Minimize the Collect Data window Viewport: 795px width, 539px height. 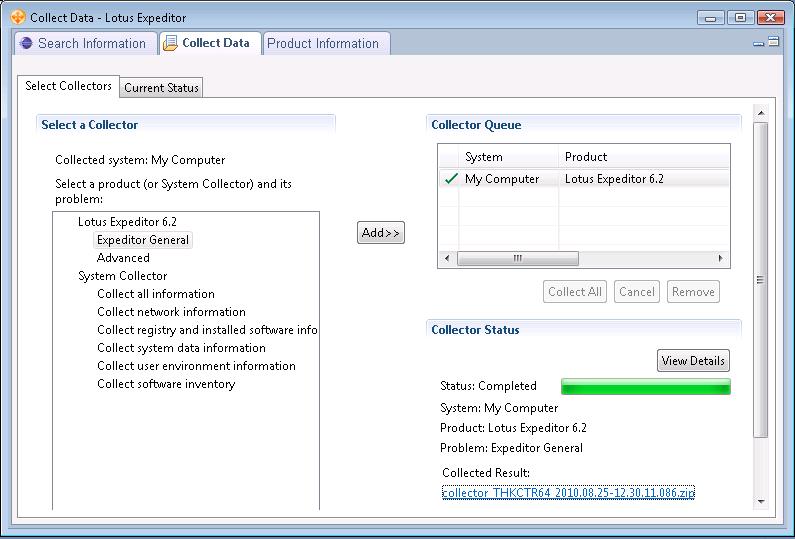[x=710, y=18]
